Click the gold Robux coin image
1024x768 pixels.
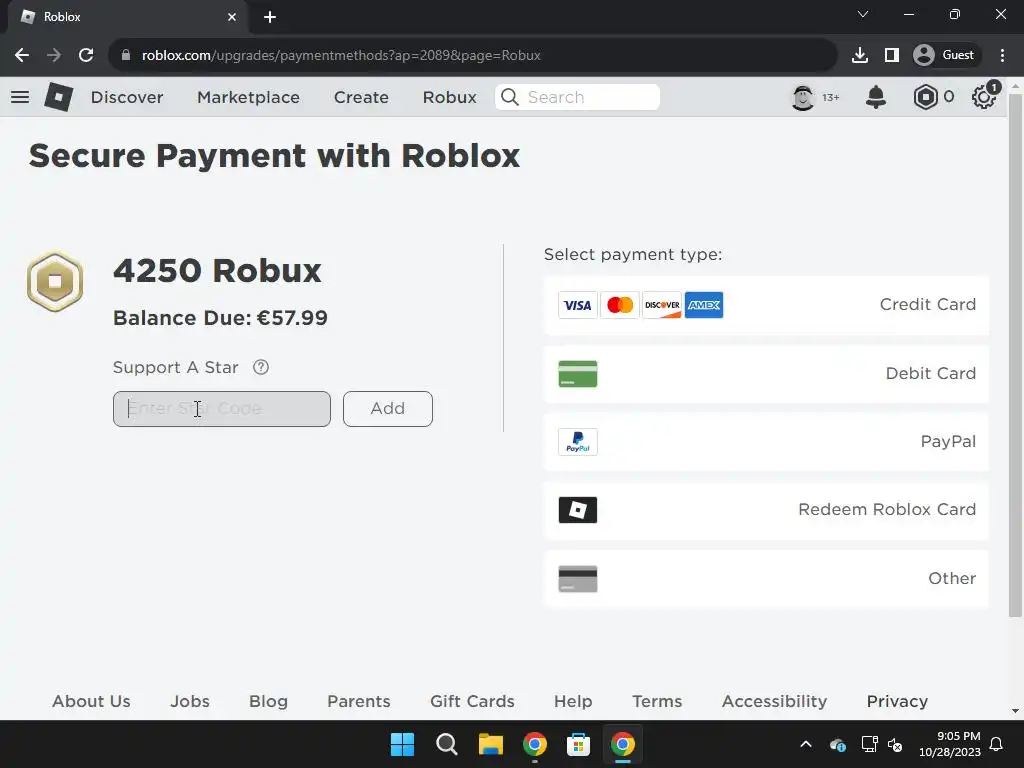click(x=55, y=281)
